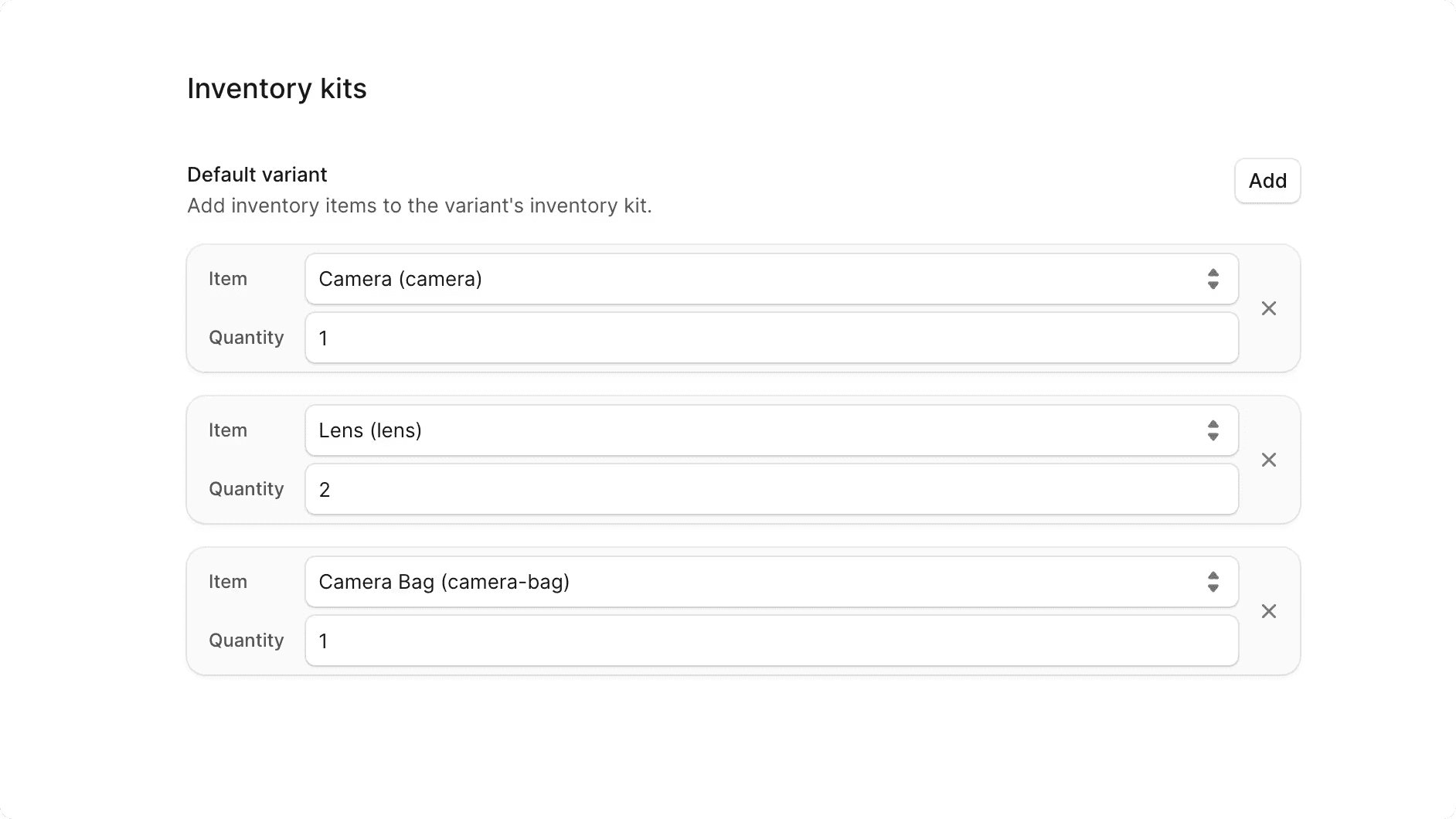The height and width of the screenshot is (819, 1456).
Task: Click the stepper arrows on Lens selector
Action: click(1213, 430)
